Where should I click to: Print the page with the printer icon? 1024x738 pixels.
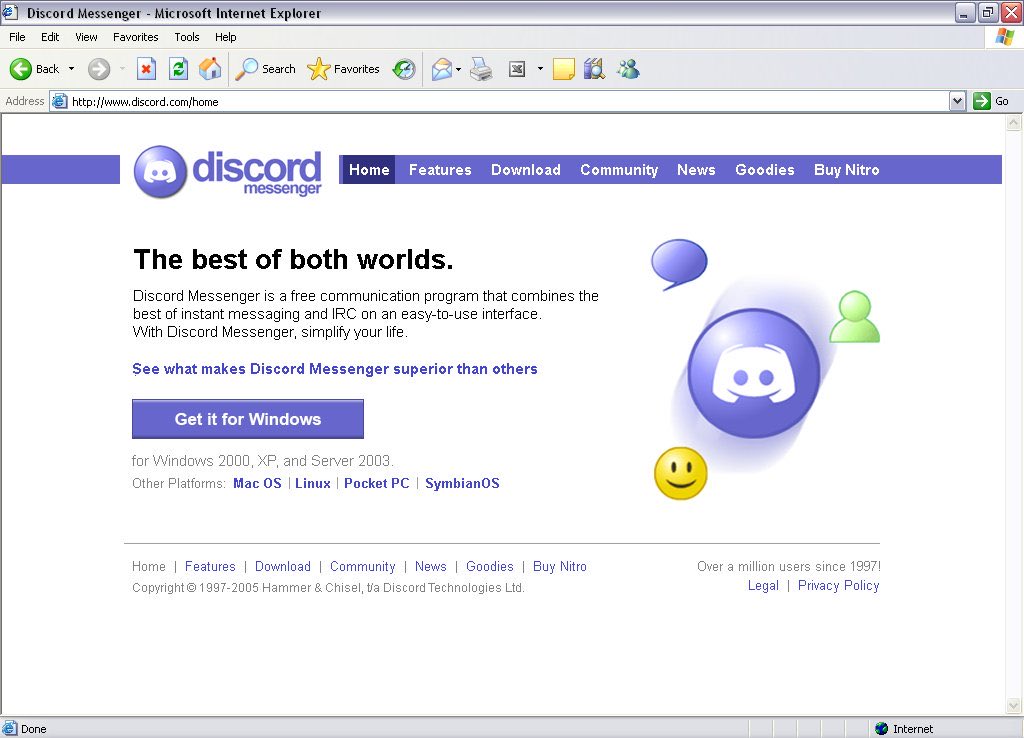click(x=481, y=69)
